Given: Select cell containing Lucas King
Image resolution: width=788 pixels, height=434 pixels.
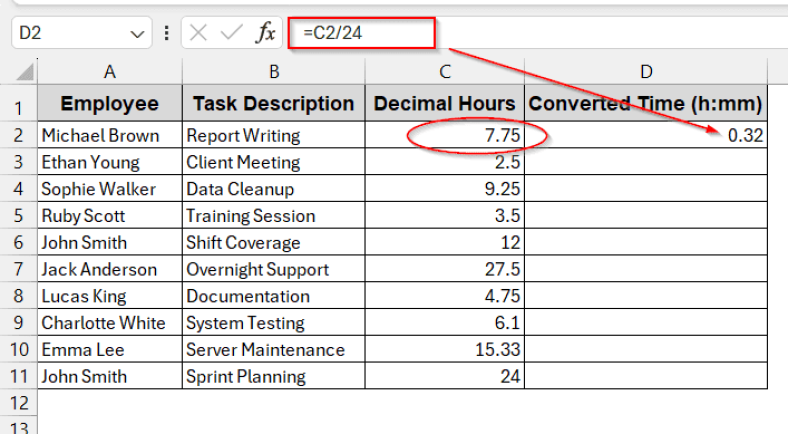Looking at the screenshot, I should (x=110, y=295).
